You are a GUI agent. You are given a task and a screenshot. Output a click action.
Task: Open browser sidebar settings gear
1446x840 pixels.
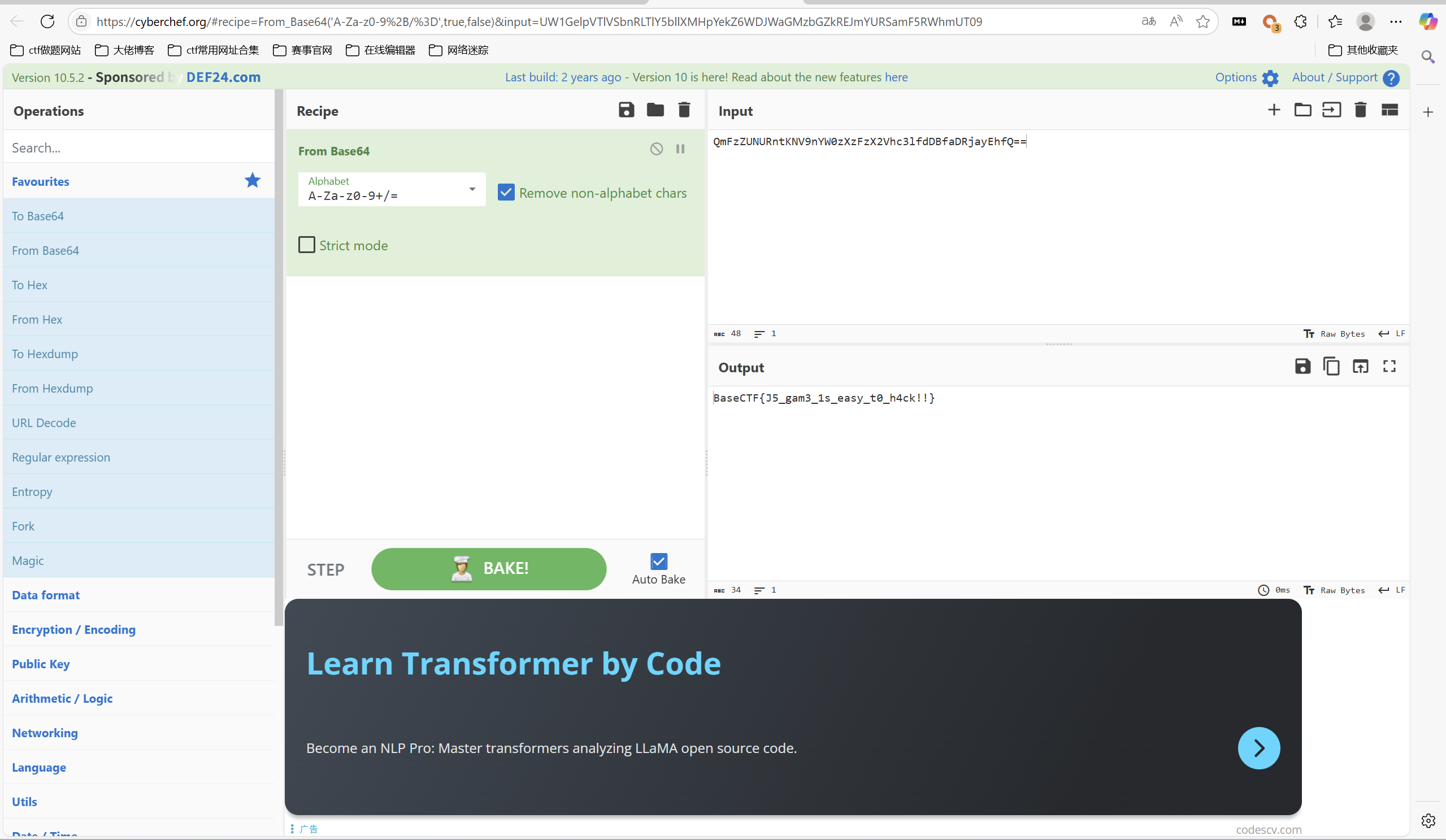(x=1428, y=821)
